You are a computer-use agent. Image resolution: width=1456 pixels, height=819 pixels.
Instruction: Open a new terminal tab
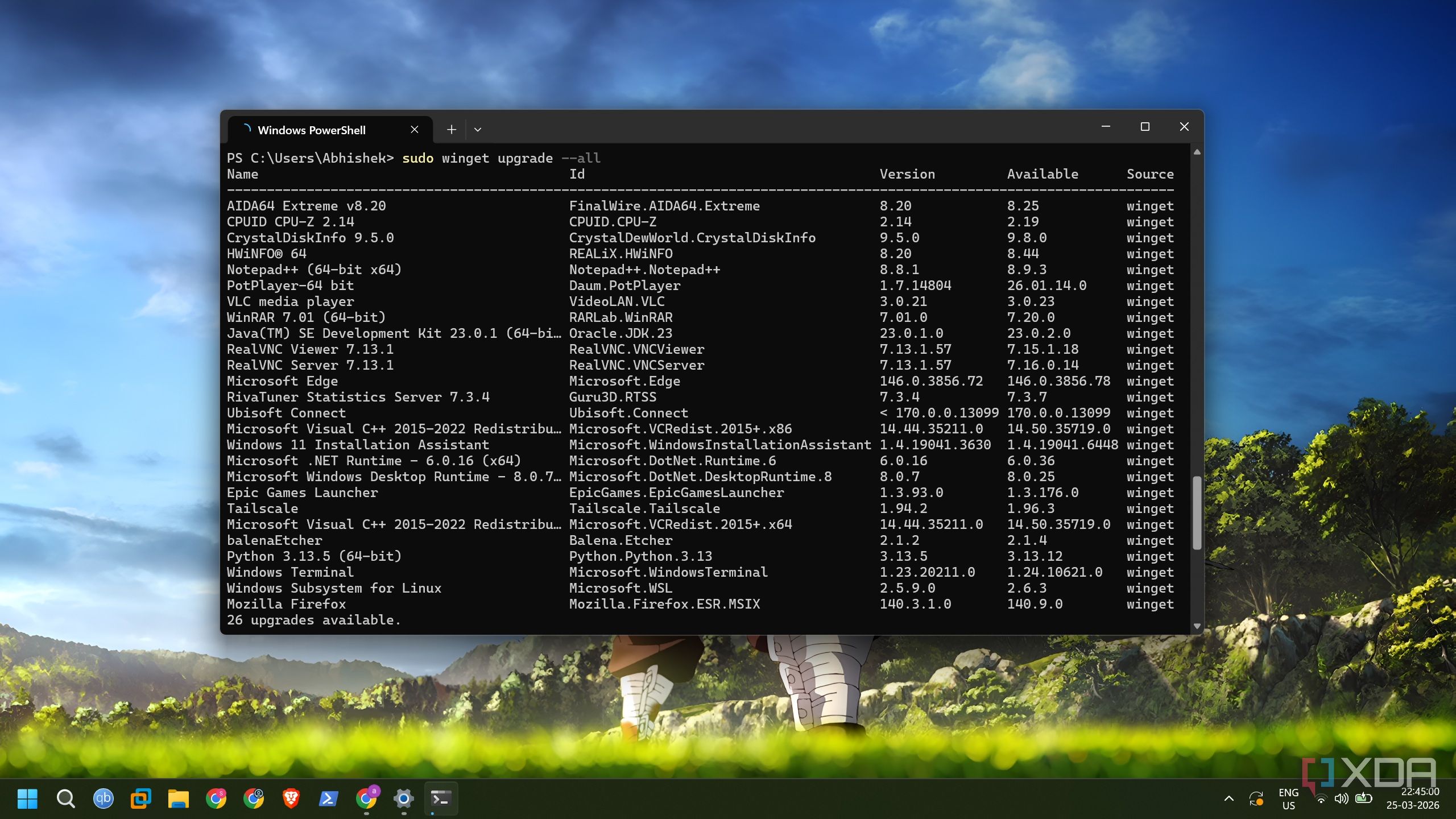point(452,130)
